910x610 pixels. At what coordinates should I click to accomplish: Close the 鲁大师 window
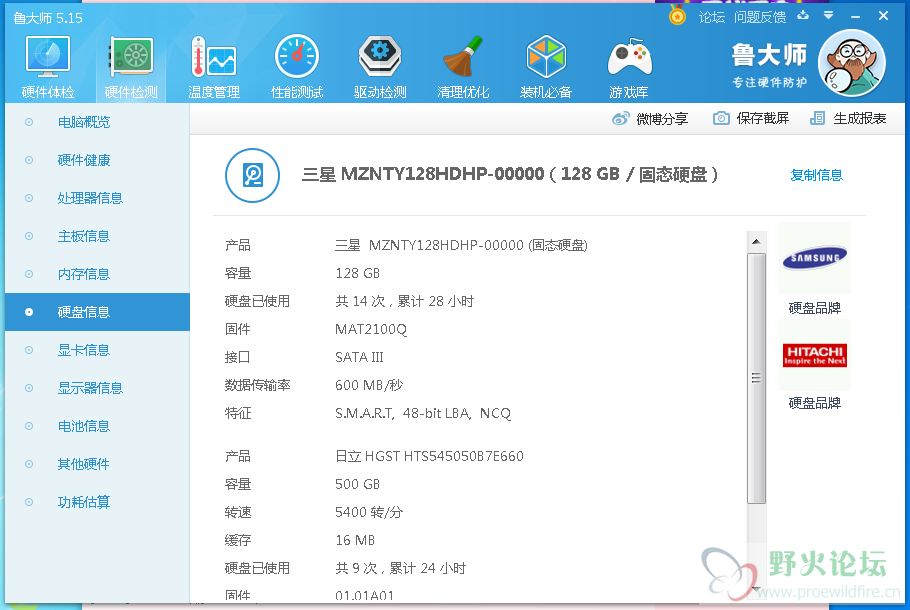(x=883, y=16)
